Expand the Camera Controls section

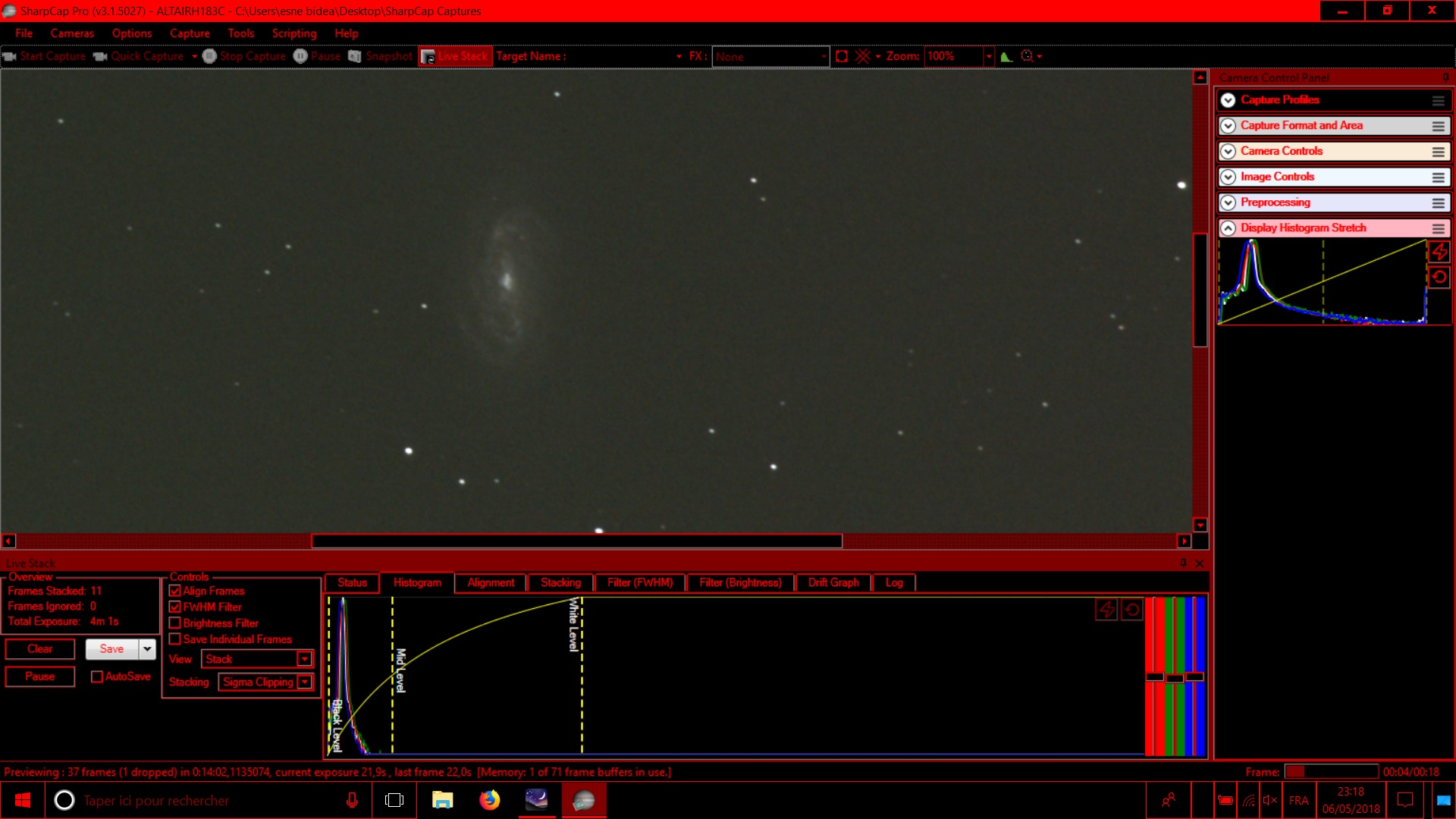point(1228,152)
